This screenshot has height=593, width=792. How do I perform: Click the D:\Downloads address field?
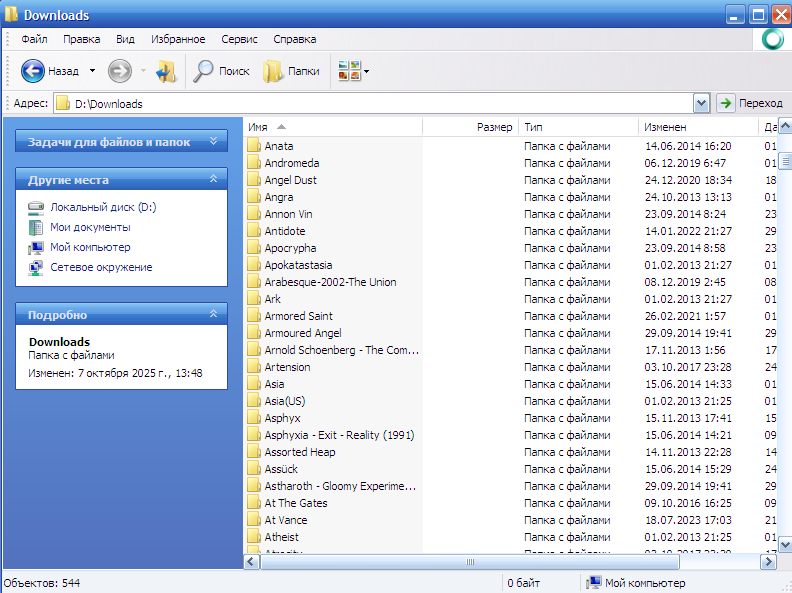pos(374,104)
